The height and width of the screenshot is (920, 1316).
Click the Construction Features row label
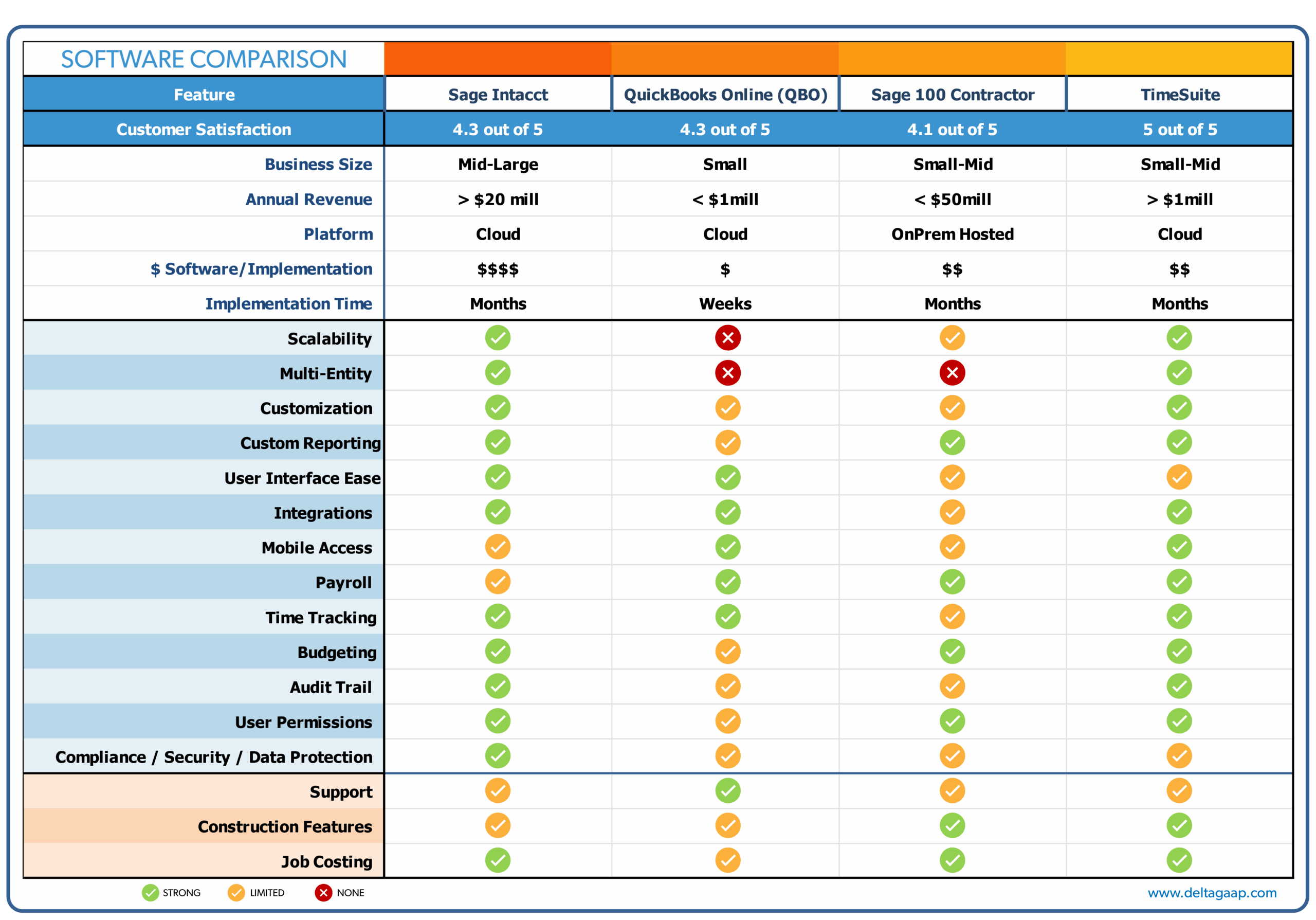coord(285,826)
